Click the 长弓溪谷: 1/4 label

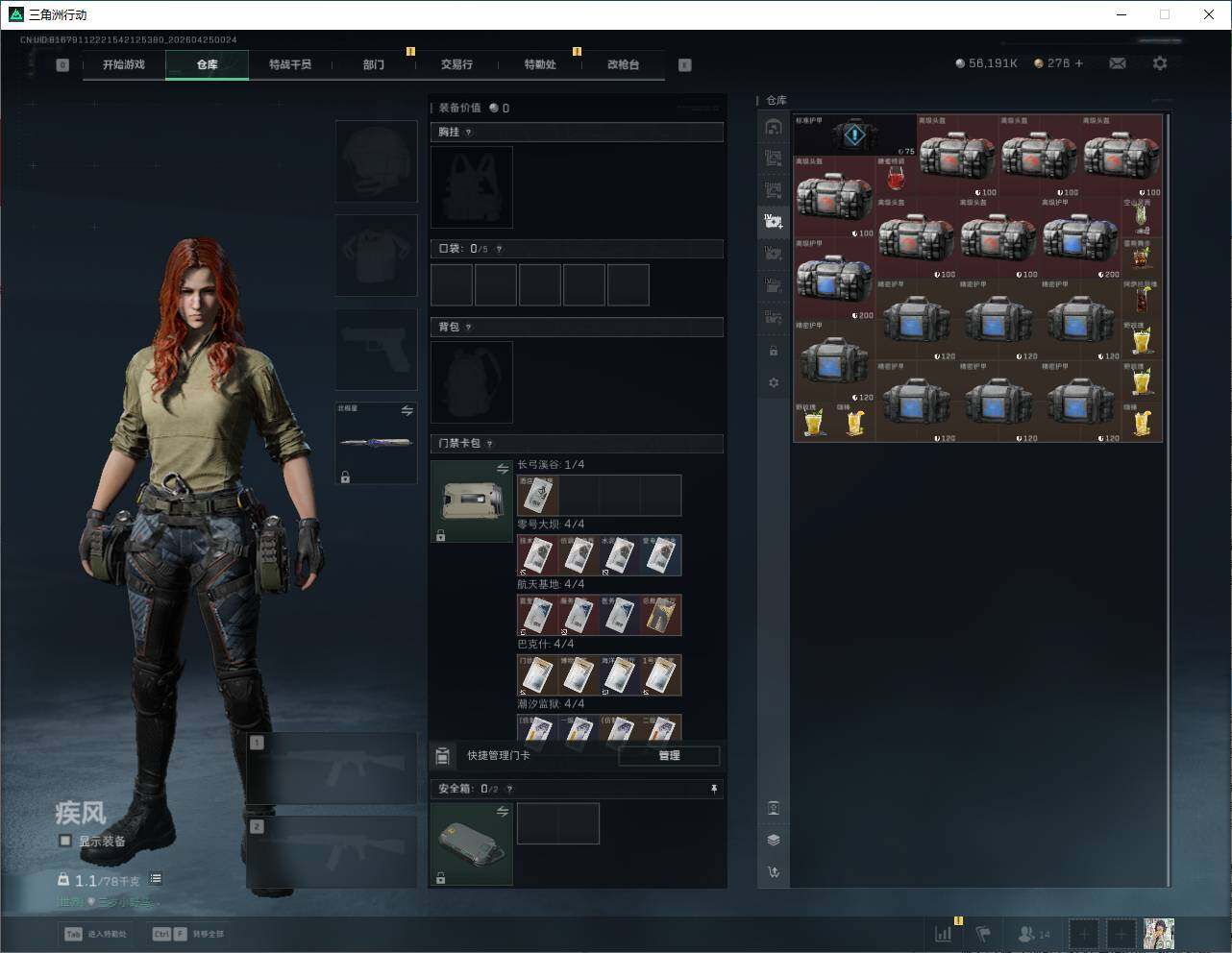coord(551,465)
